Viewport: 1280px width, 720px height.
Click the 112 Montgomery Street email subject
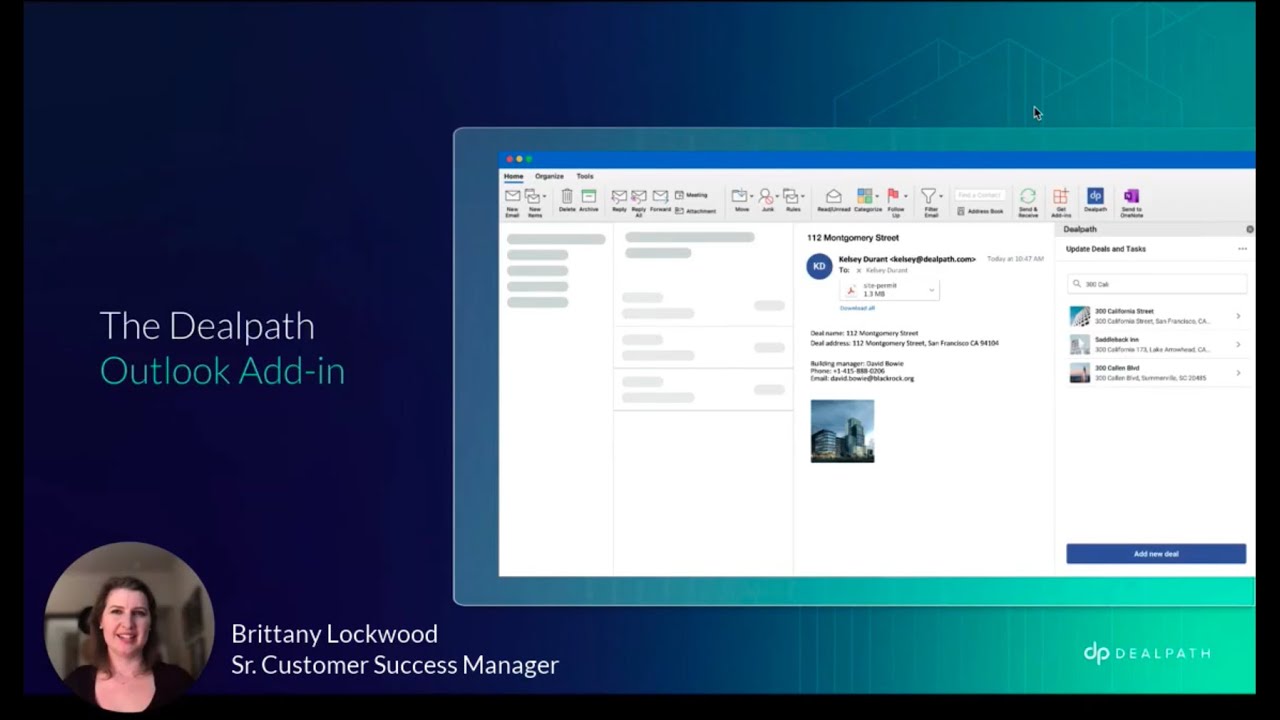[x=853, y=238]
